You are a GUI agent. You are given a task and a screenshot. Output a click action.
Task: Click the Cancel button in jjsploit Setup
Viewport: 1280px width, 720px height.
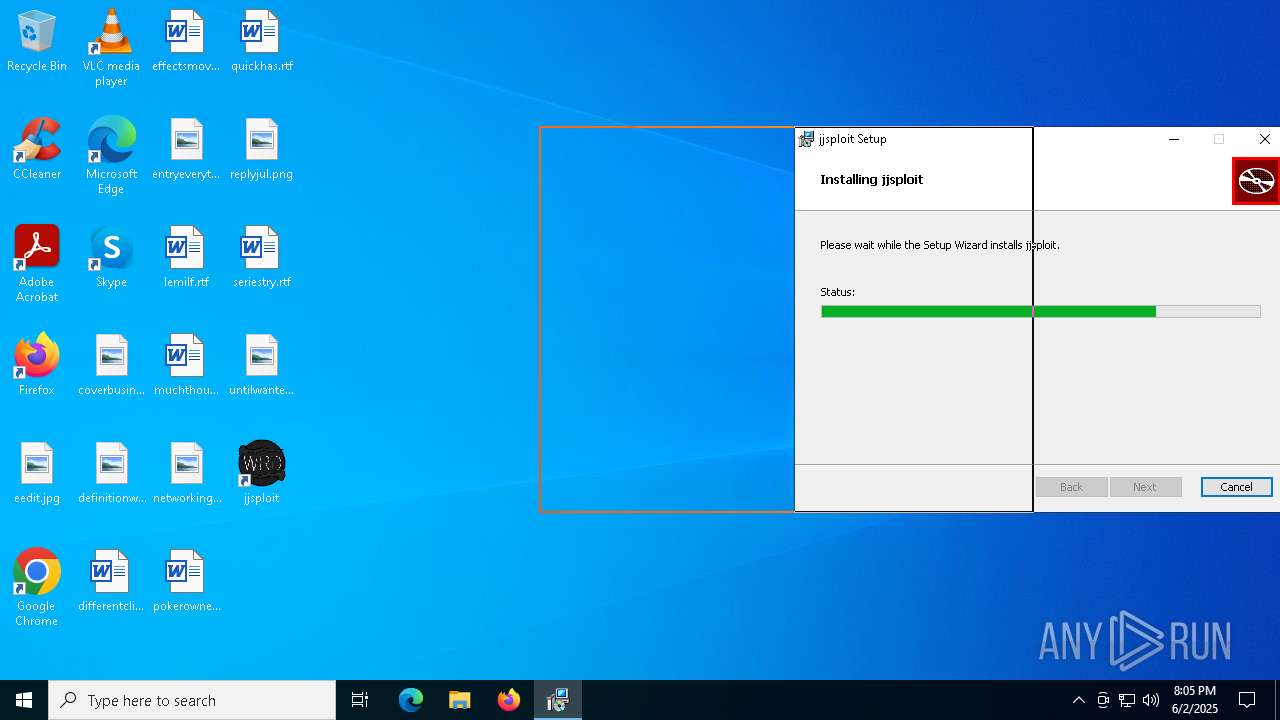tap(1236, 487)
